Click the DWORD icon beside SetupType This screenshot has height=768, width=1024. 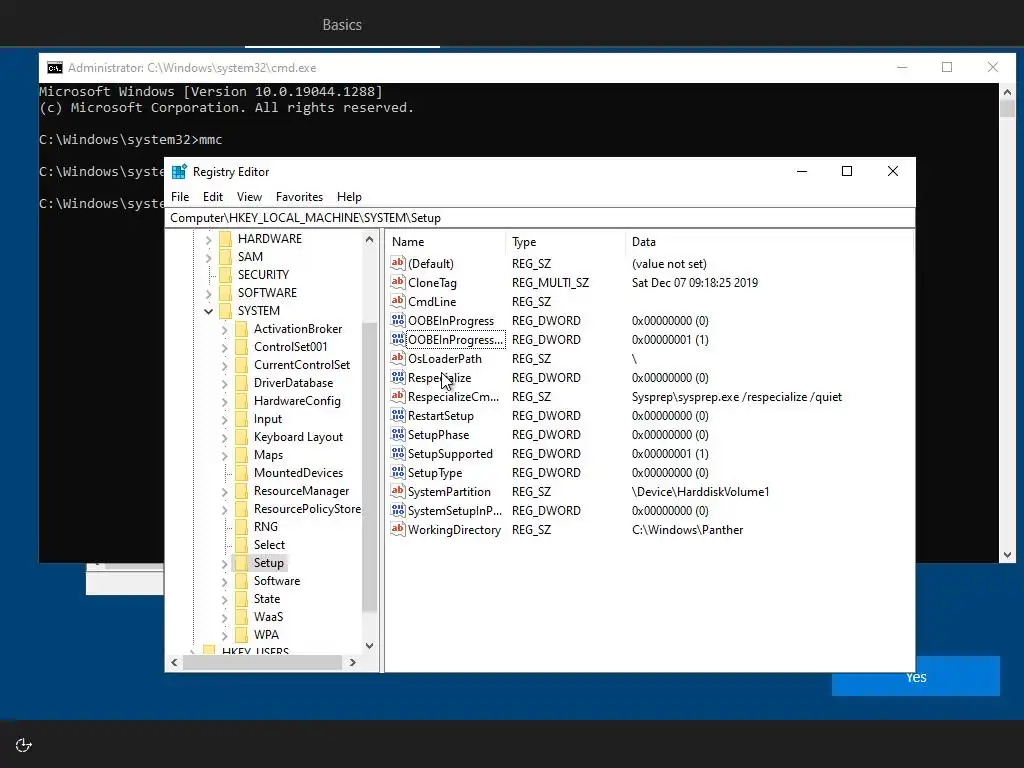398,472
